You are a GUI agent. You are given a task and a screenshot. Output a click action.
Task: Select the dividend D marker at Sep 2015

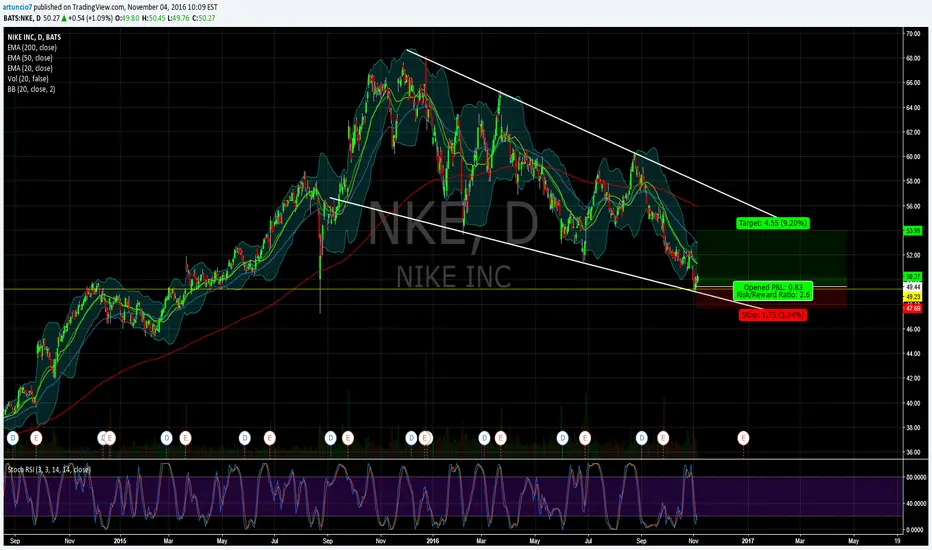330,438
